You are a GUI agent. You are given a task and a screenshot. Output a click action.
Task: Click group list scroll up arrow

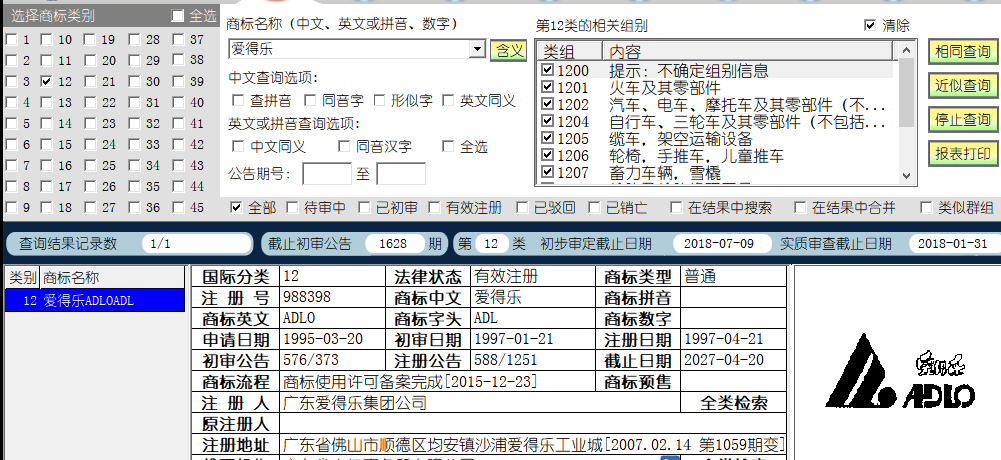pyautogui.click(x=906, y=50)
